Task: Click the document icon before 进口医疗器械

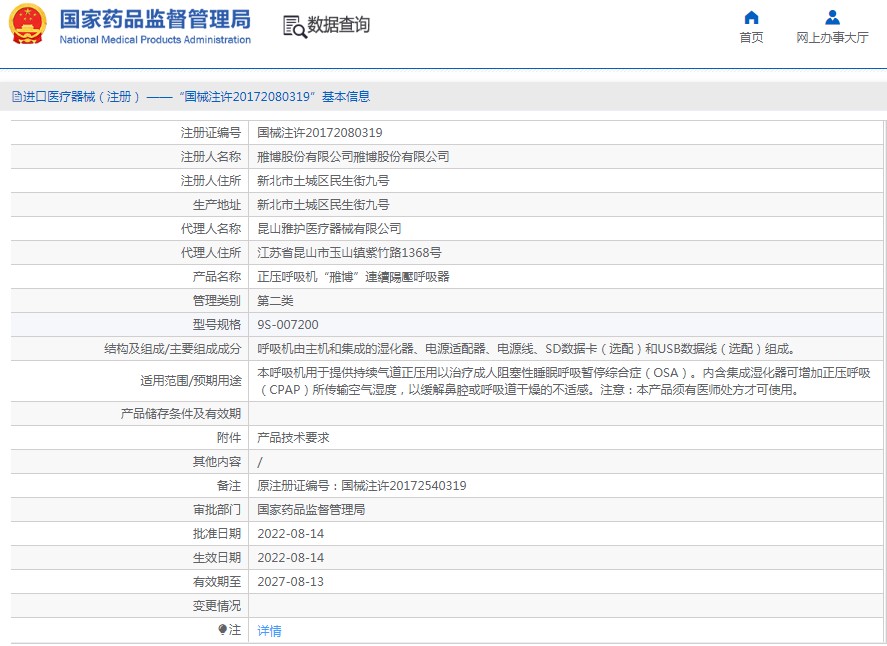Action: point(17,97)
